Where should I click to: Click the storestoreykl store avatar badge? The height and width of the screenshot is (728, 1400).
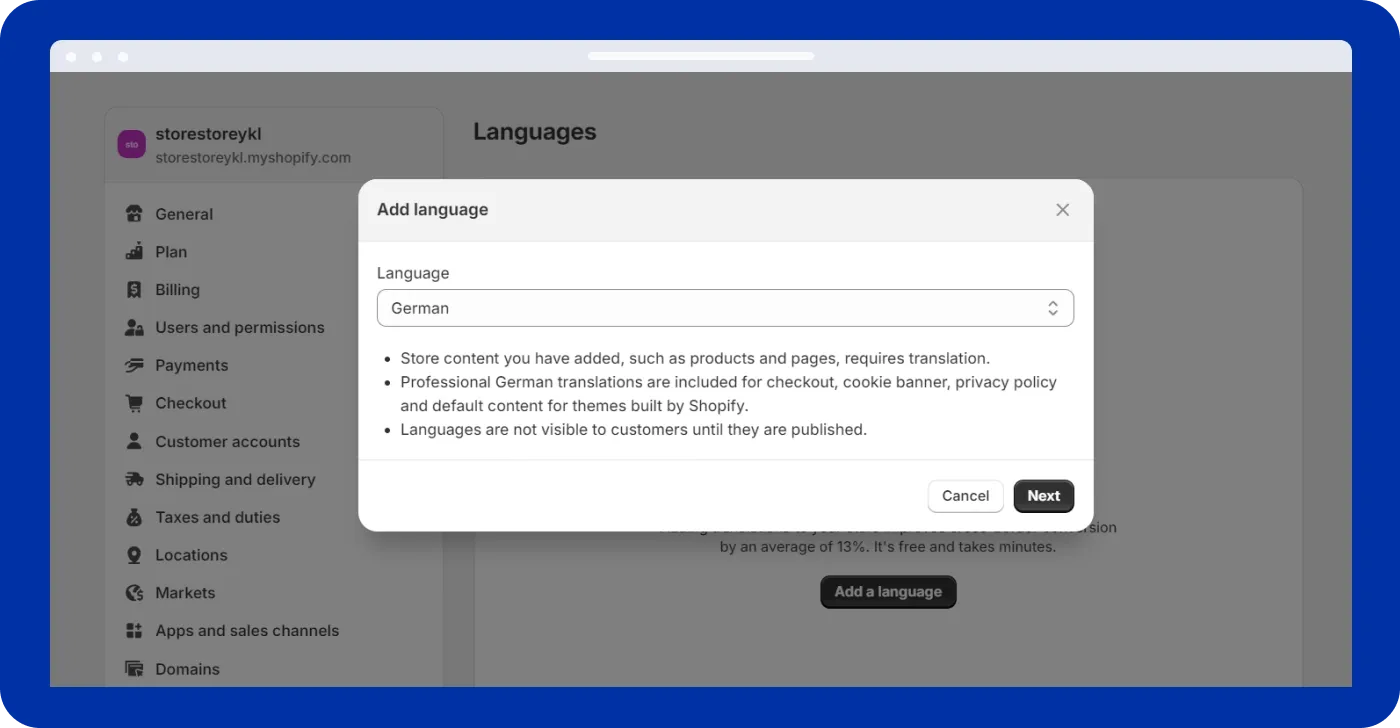click(x=131, y=144)
